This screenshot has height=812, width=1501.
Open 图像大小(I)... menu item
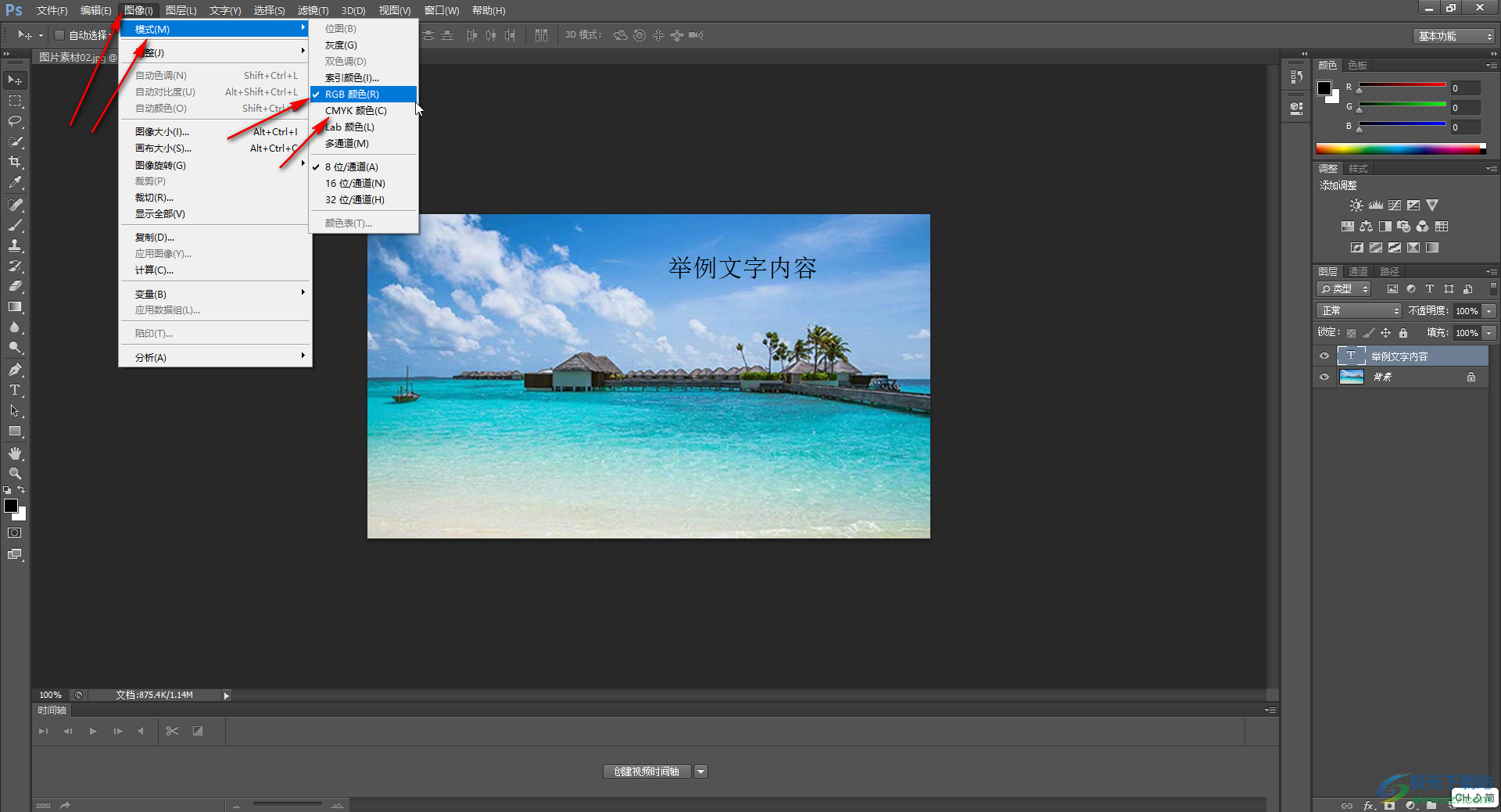coord(216,131)
